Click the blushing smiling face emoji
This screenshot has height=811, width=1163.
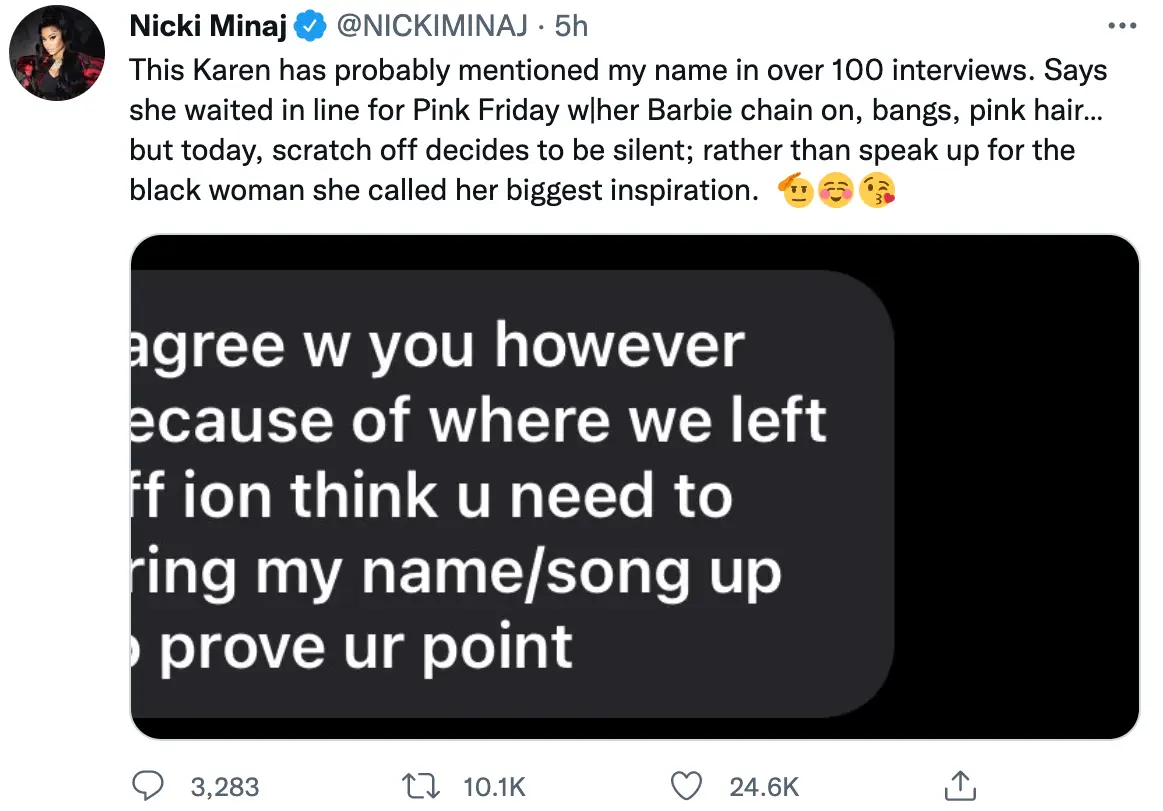tap(836, 190)
